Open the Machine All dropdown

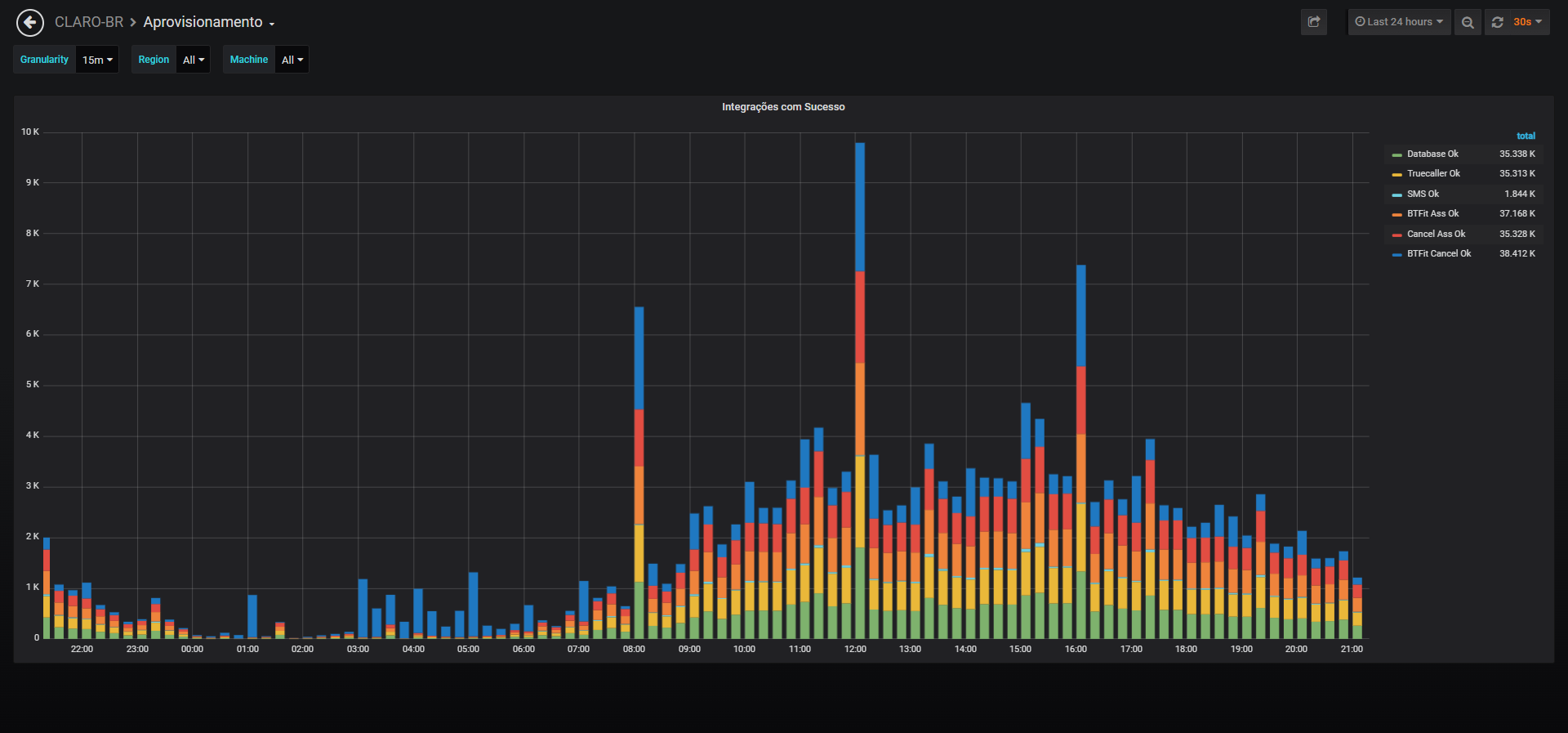pos(292,60)
